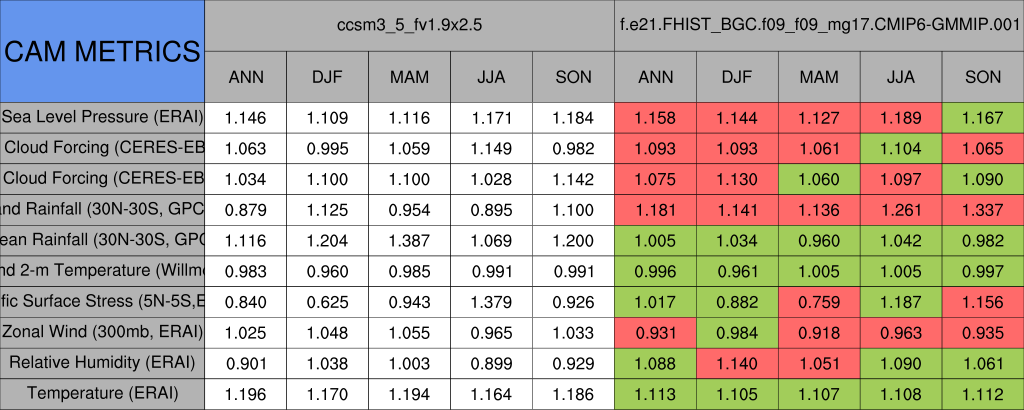Select the ccsm3_5_fv1.9x2.5 model header
The image size is (1024, 410).
click(409, 25)
